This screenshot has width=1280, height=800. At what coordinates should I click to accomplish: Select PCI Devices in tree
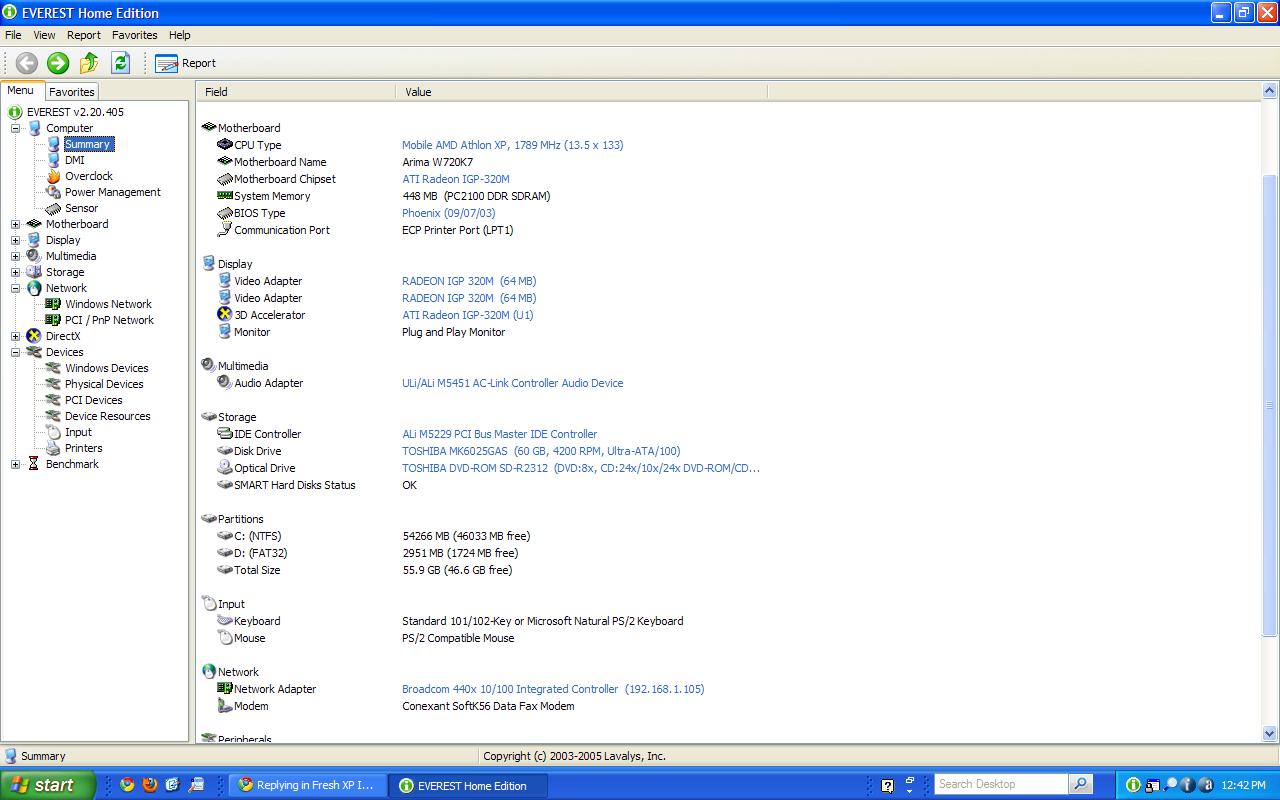[93, 400]
